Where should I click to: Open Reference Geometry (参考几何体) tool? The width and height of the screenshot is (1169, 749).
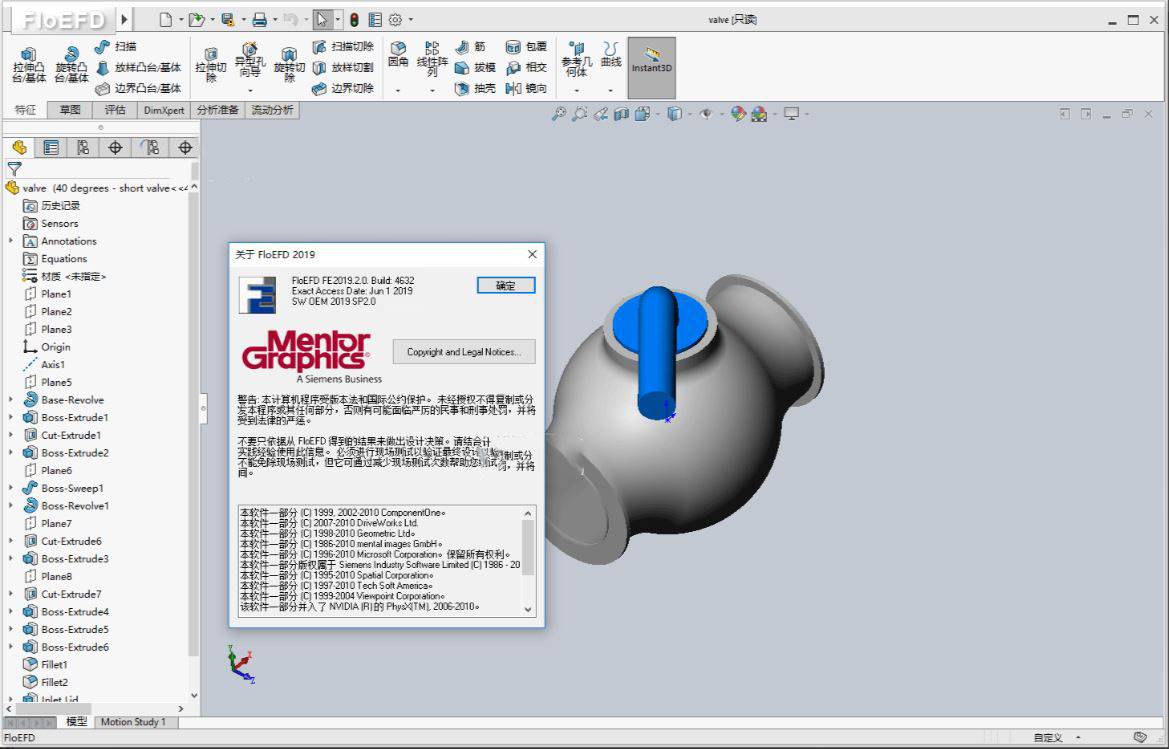tap(576, 60)
